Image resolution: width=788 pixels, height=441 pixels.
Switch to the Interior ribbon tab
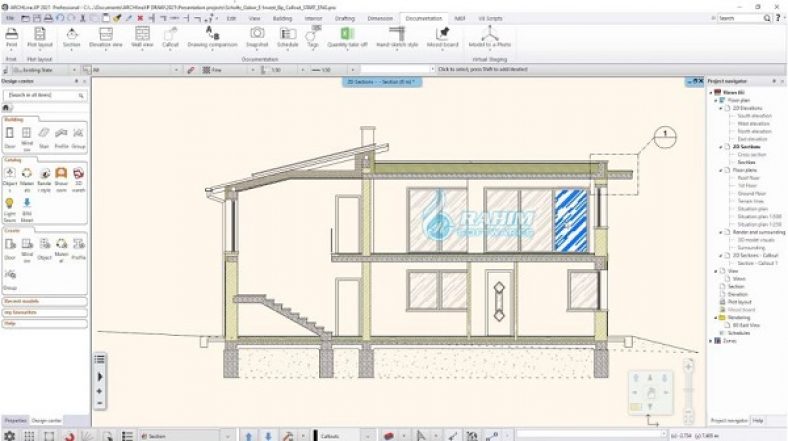313,18
